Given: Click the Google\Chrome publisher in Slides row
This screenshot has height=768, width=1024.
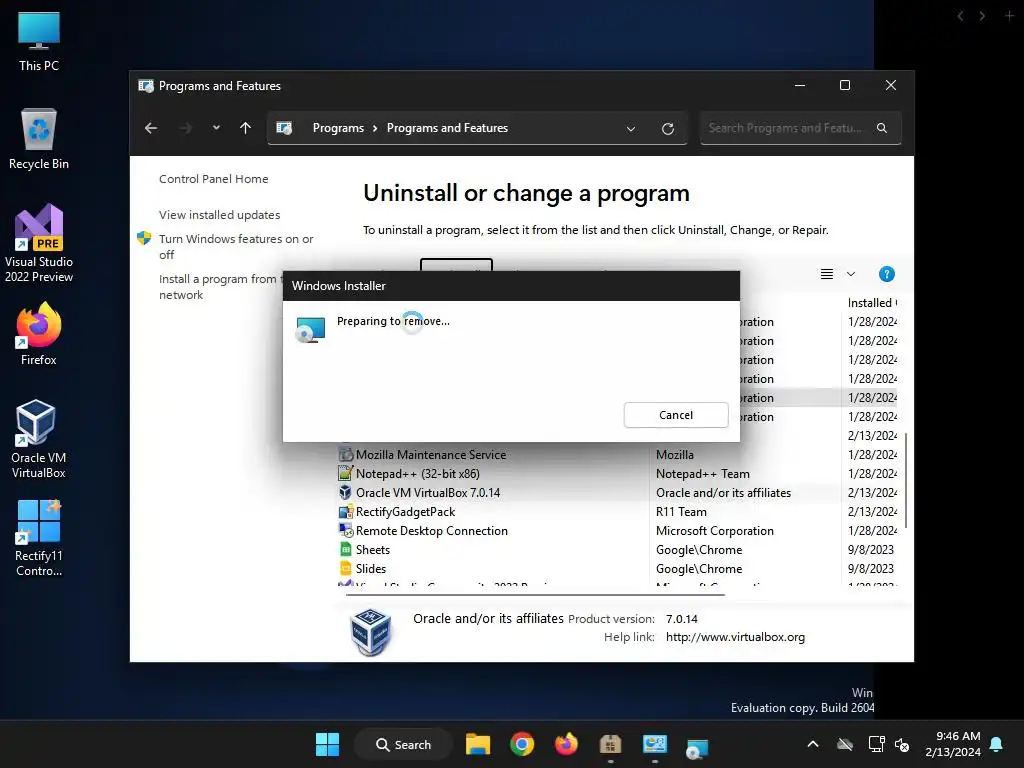Looking at the screenshot, I should [x=699, y=568].
